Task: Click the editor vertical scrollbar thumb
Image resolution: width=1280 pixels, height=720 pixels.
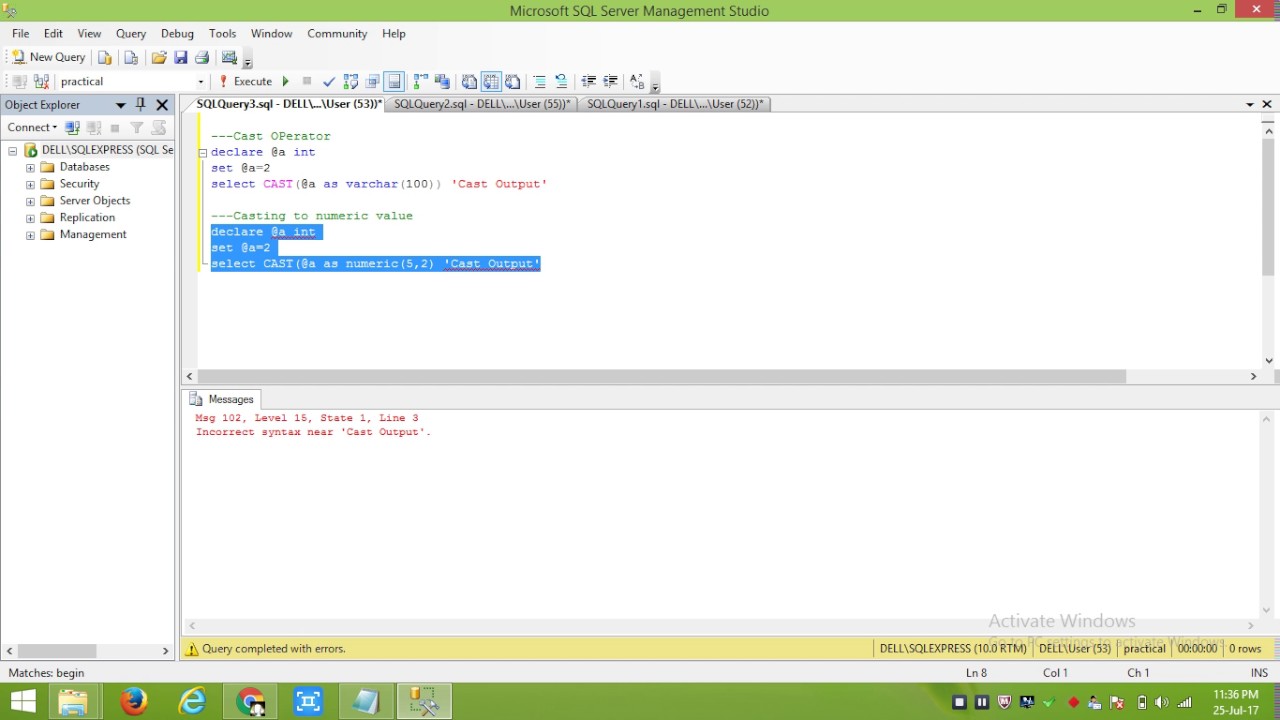Action: 1269,207
